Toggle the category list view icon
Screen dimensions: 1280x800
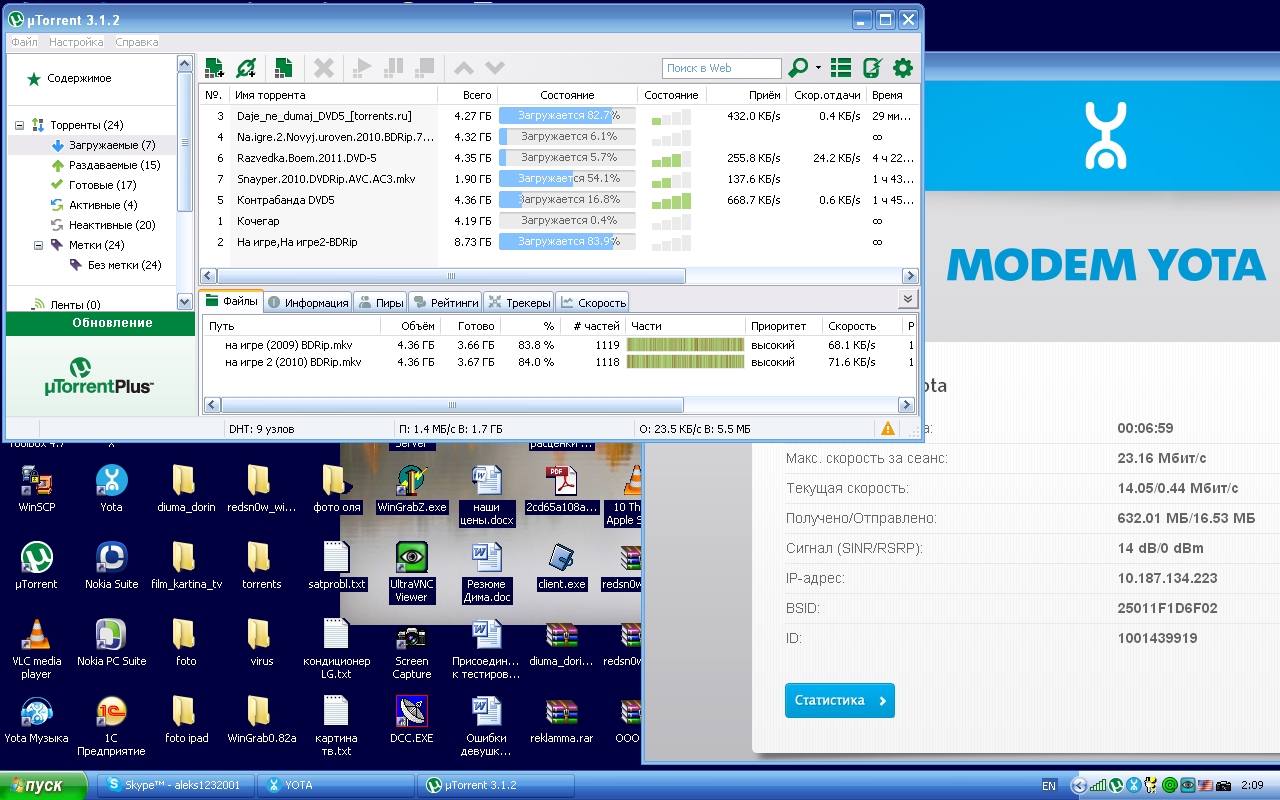(x=841, y=68)
